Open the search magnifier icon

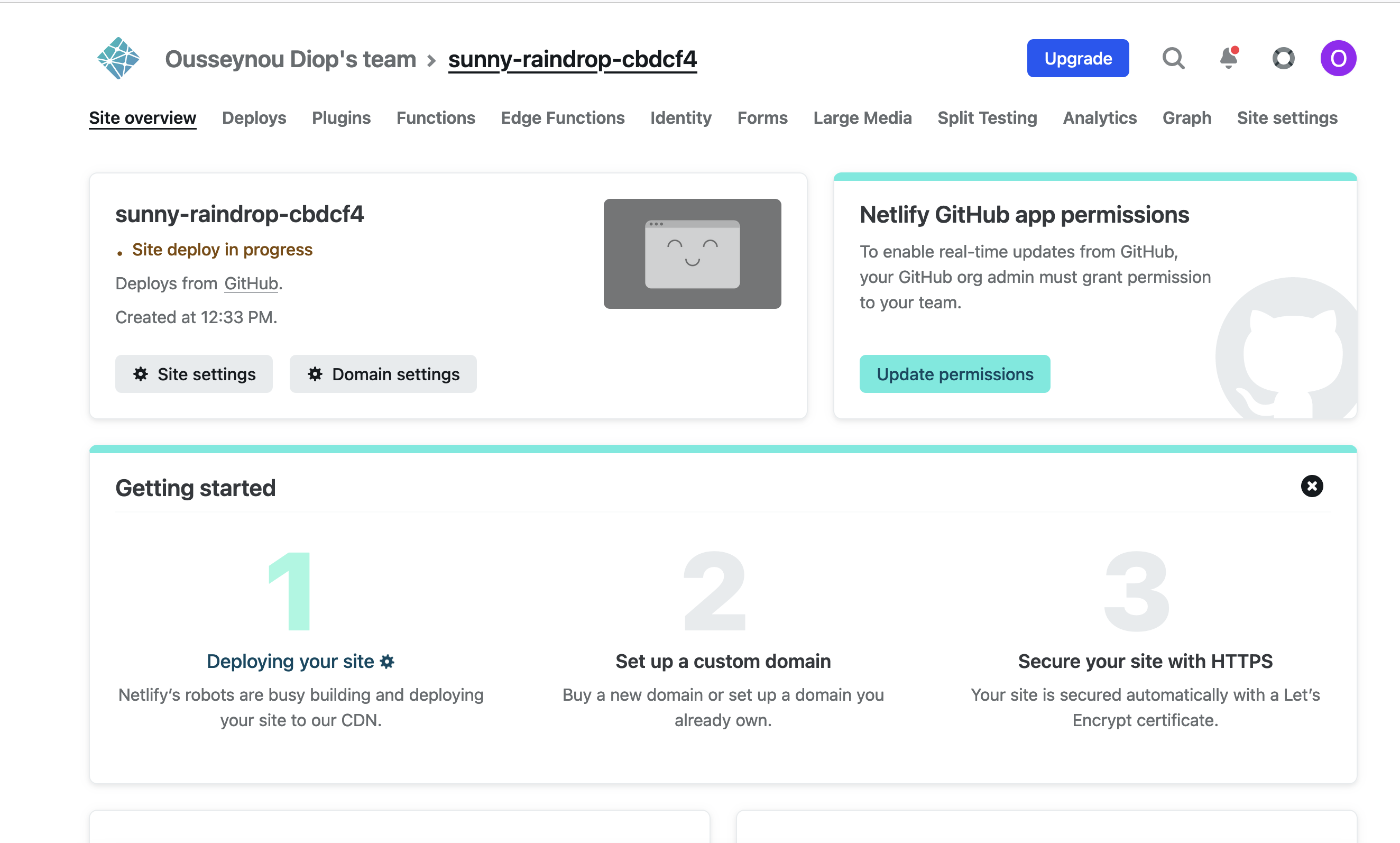coord(1173,58)
